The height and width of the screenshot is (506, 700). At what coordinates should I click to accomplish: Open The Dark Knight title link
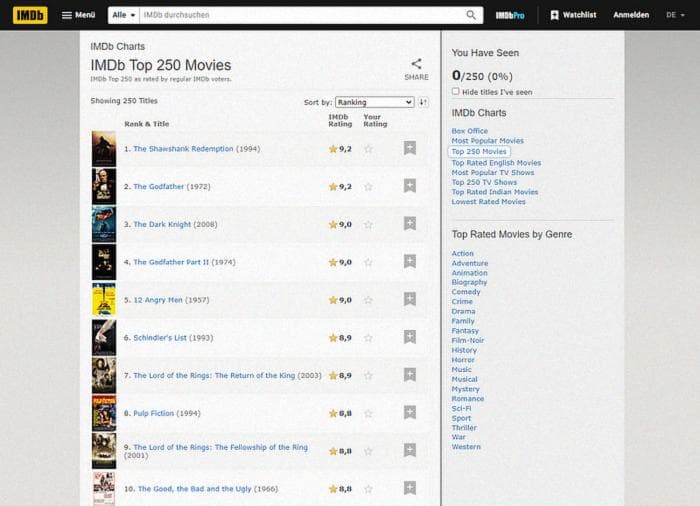[162, 224]
